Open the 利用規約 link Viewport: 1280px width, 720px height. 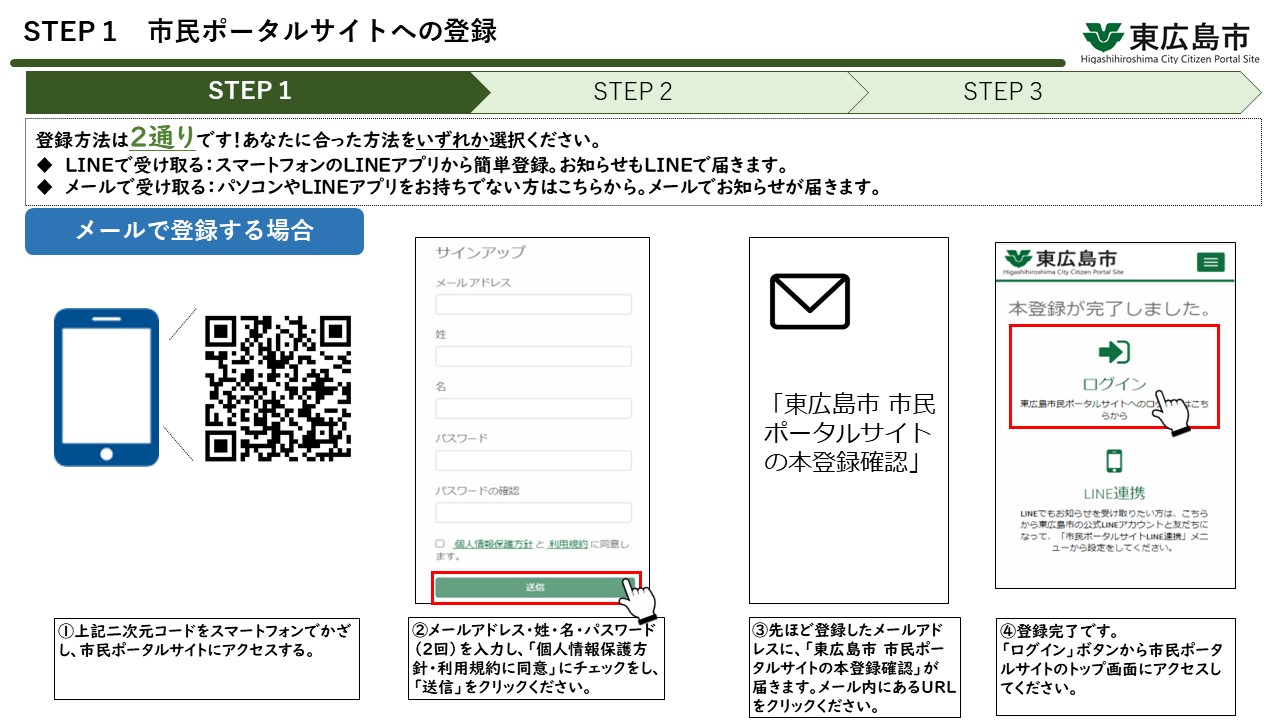(x=568, y=543)
